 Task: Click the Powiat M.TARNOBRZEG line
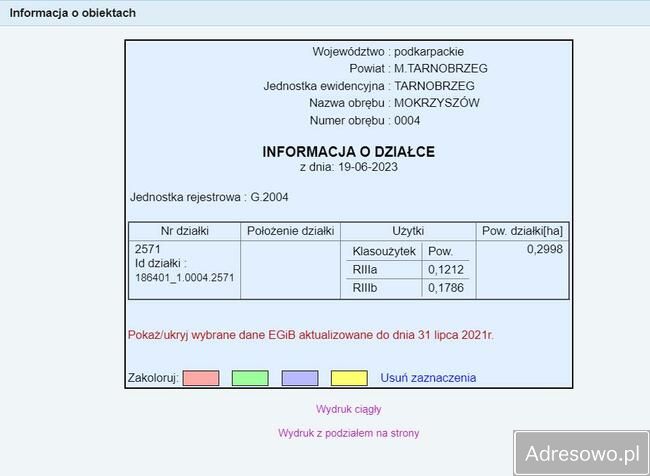point(418,68)
